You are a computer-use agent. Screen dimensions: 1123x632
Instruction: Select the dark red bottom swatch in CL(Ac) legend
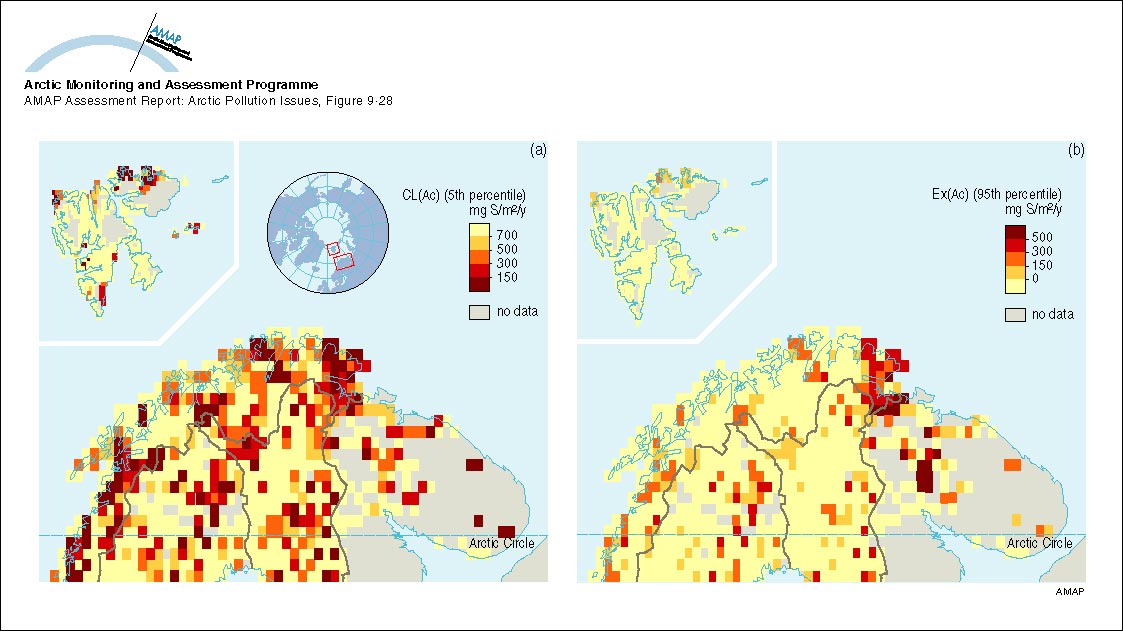point(478,283)
